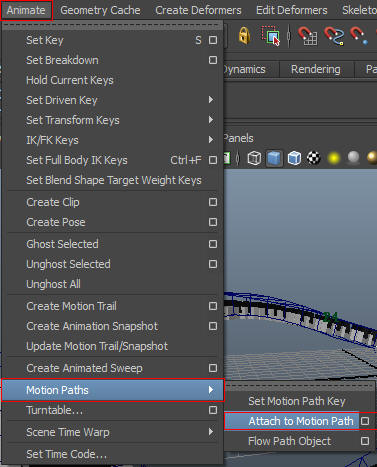The width and height of the screenshot is (377, 467).
Task: Tear off the Animate menu via dashed handle
Action: pyautogui.click(x=112, y=25)
